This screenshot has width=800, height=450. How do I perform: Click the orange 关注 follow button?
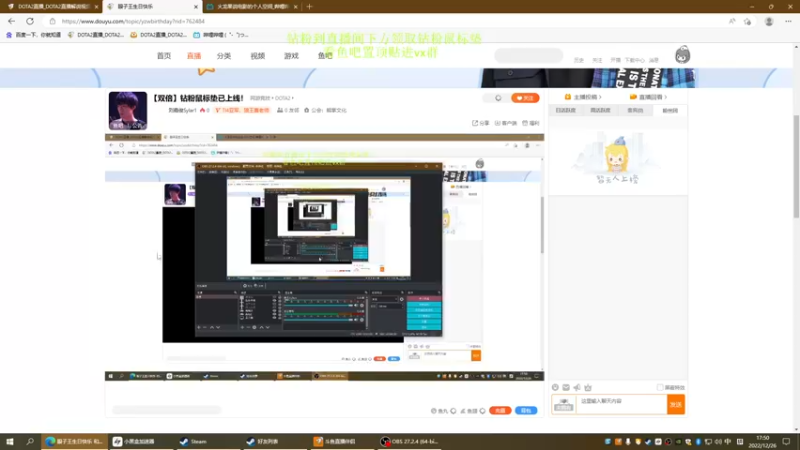tap(525, 98)
